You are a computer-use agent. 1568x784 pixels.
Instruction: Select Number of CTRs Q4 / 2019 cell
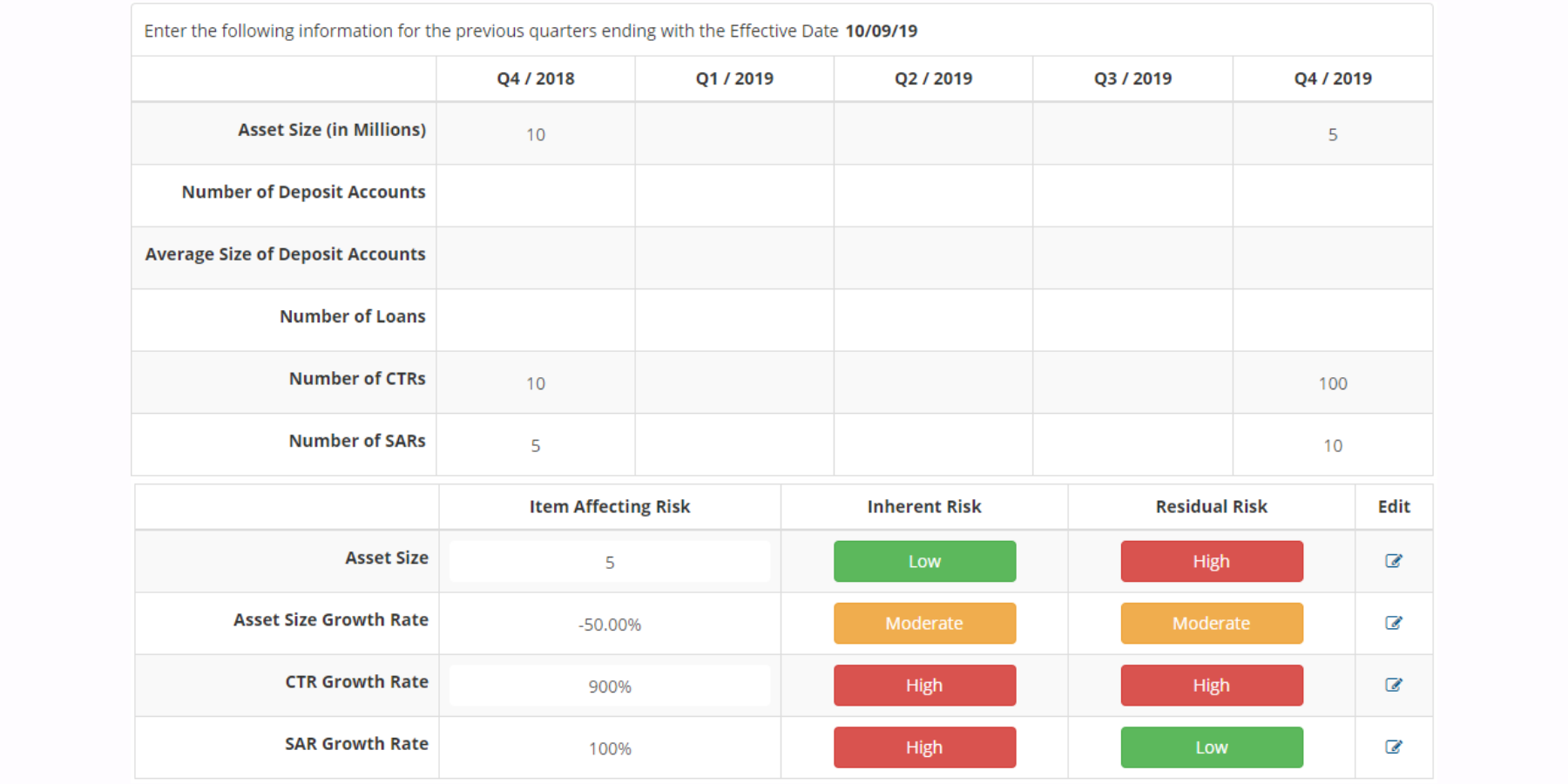click(x=1333, y=382)
